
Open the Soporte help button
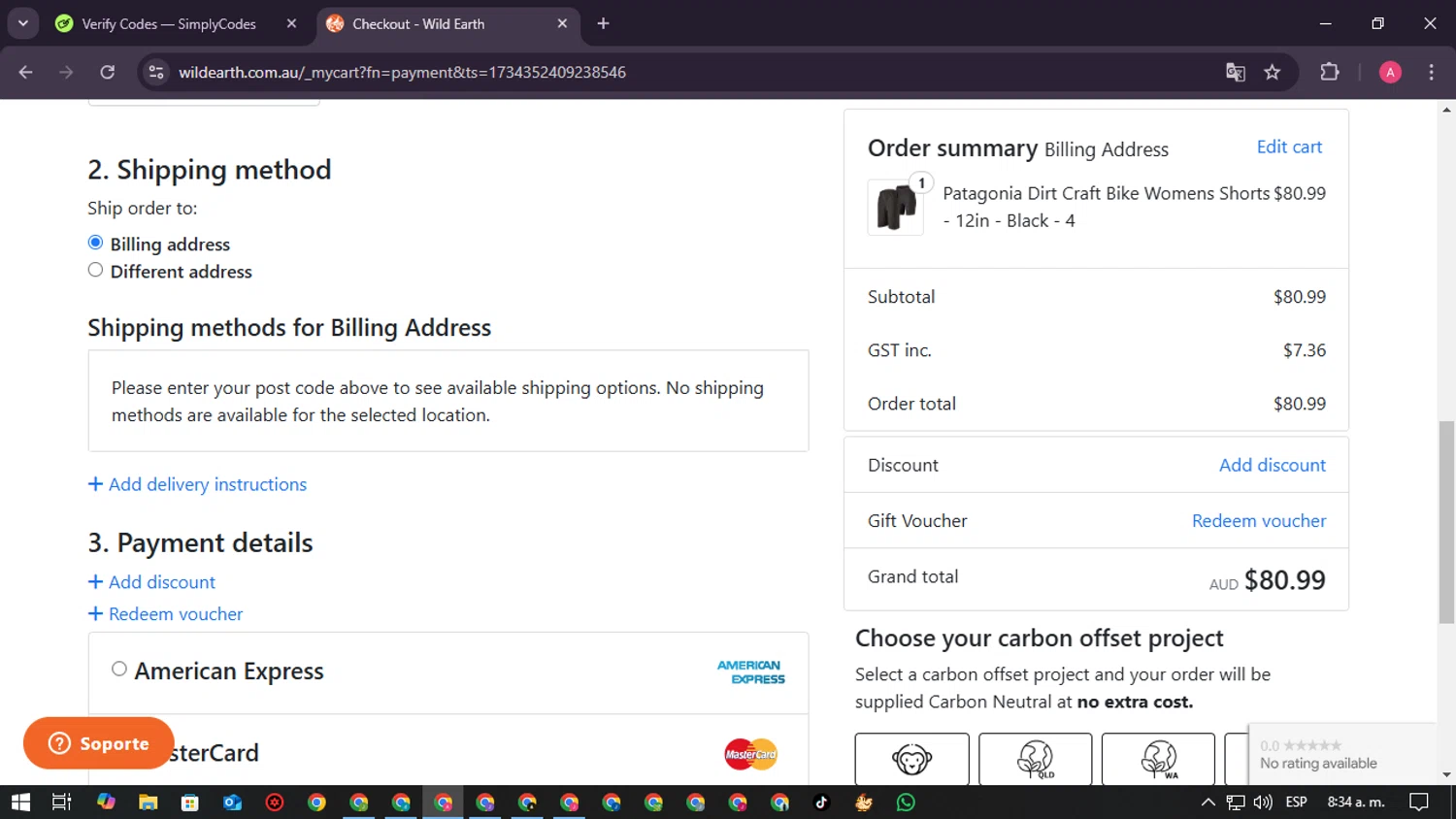(x=98, y=743)
